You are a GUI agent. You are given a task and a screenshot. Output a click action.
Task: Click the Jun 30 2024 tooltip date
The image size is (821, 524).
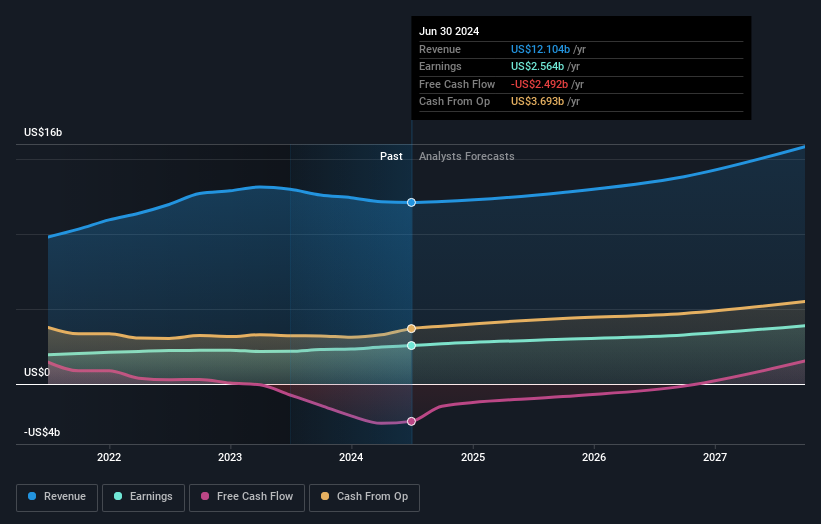[x=449, y=31]
